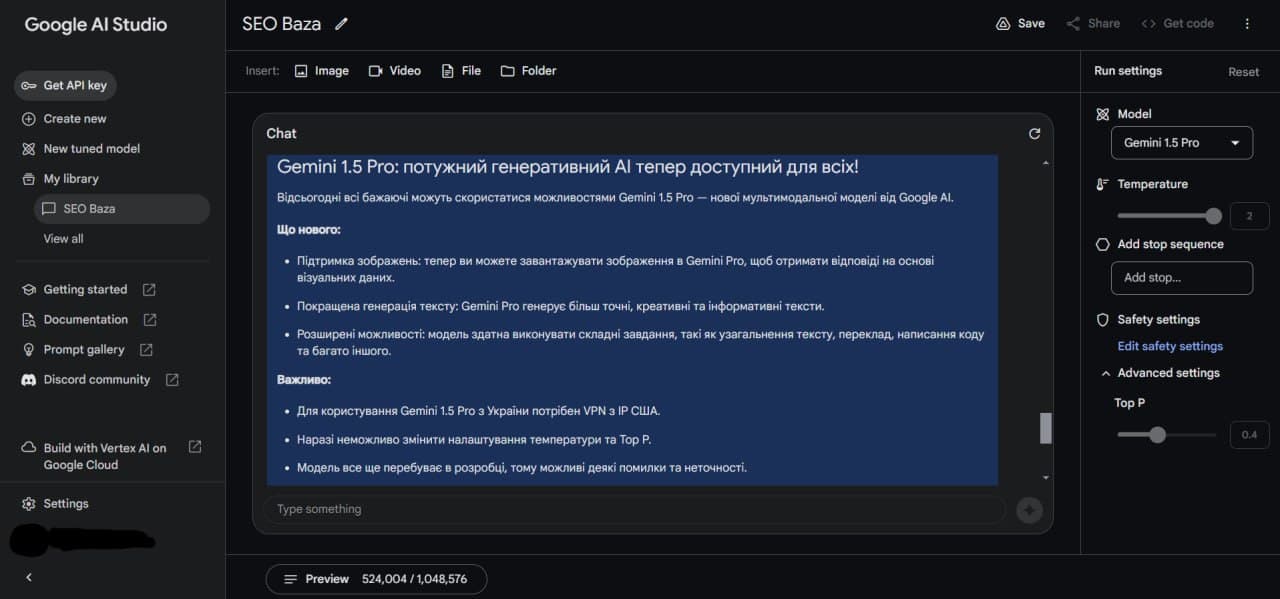Click the Temperature thermometer icon

1103,185
